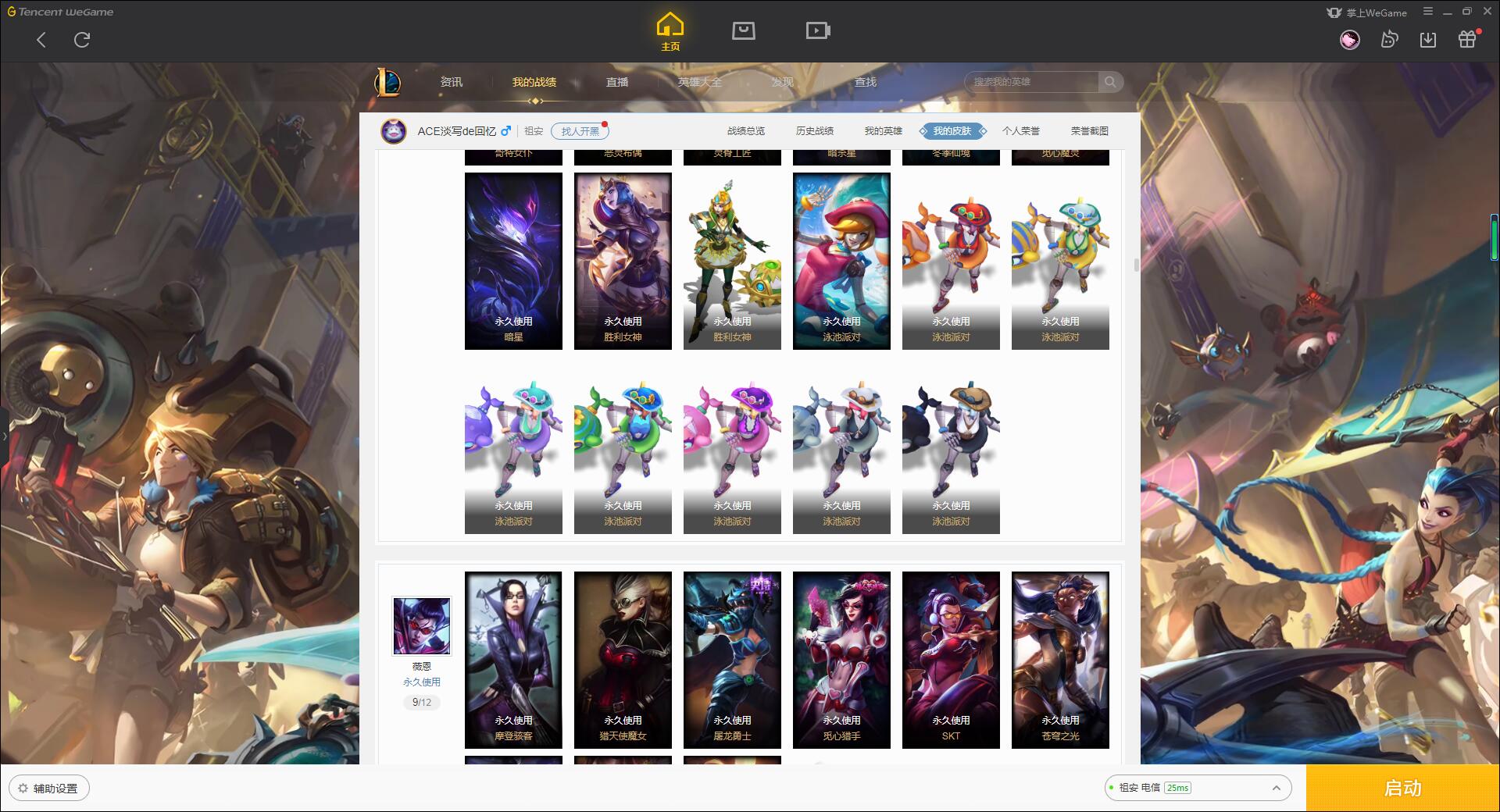Open the black 泳池派对 chroma skin

(951, 445)
